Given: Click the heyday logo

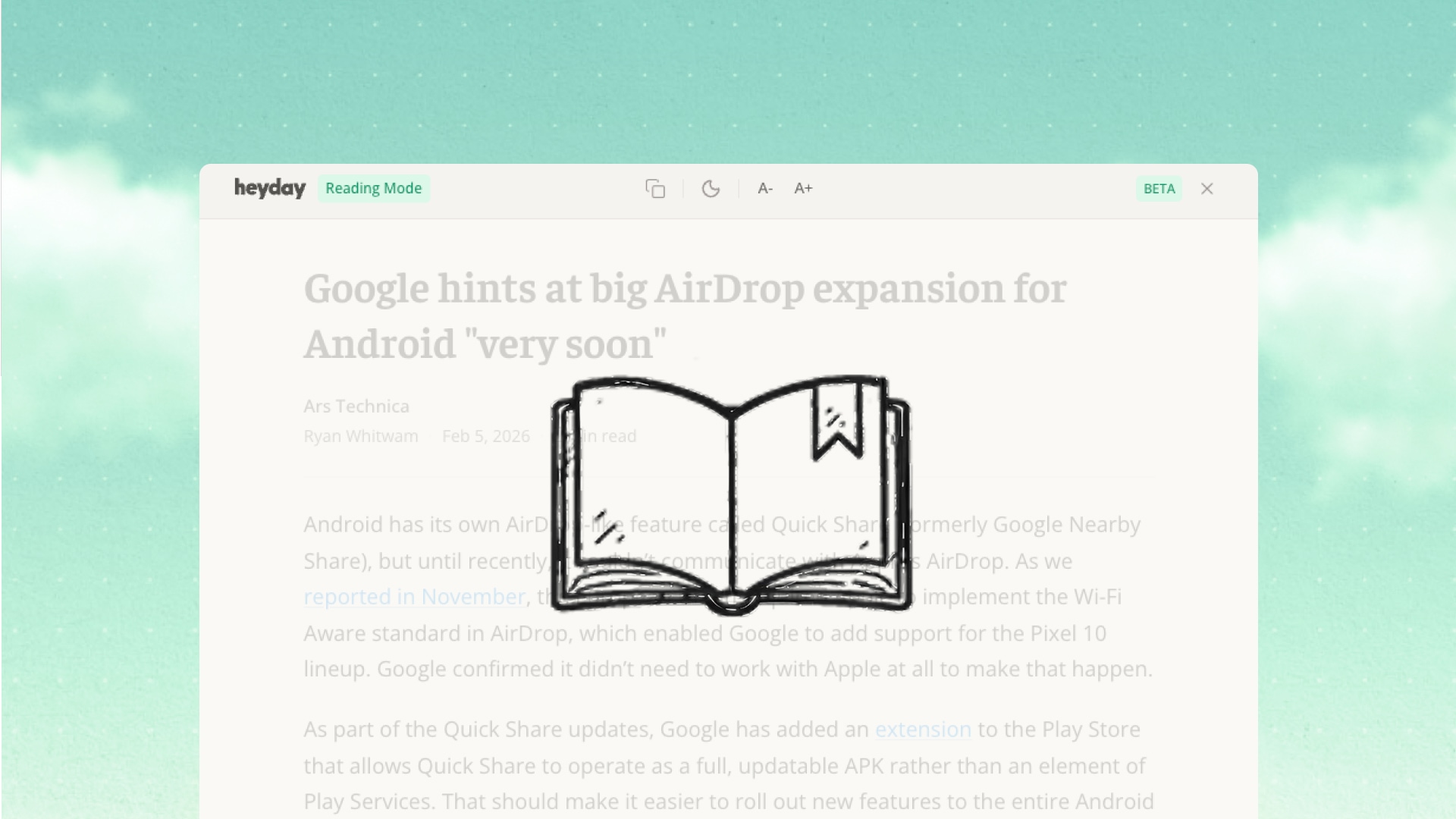Looking at the screenshot, I should pyautogui.click(x=269, y=188).
